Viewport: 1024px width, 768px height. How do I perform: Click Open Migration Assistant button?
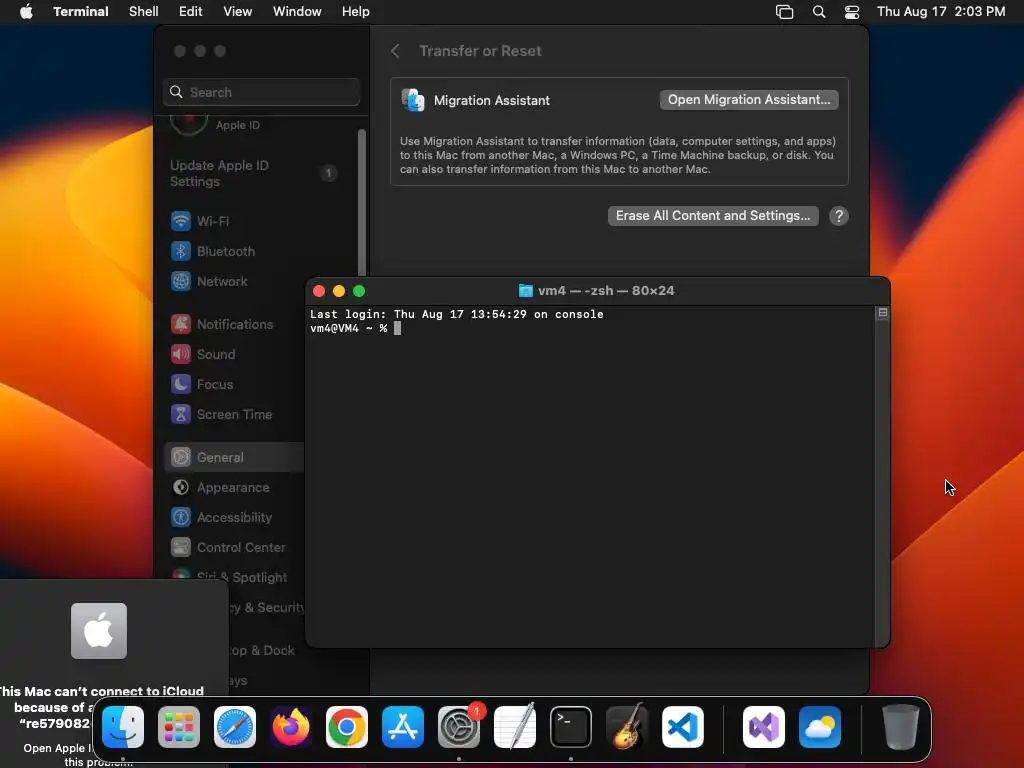749,100
